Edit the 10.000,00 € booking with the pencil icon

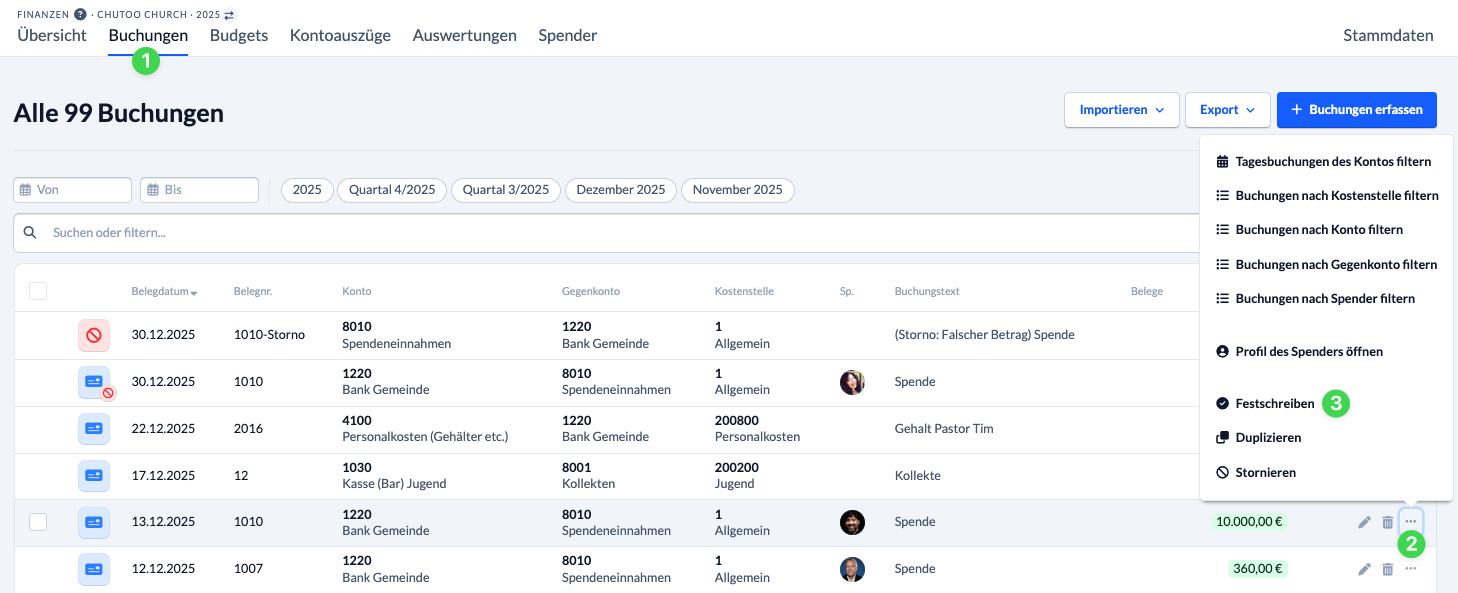click(x=1364, y=521)
